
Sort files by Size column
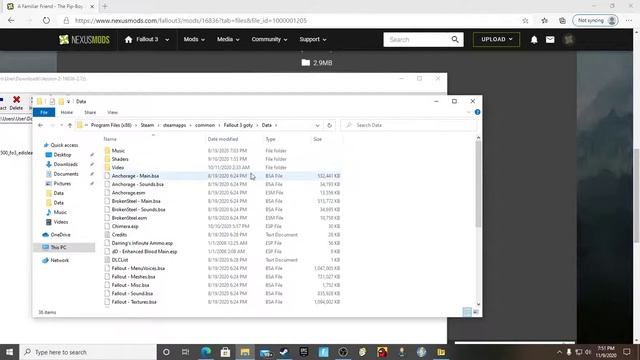[318, 139]
